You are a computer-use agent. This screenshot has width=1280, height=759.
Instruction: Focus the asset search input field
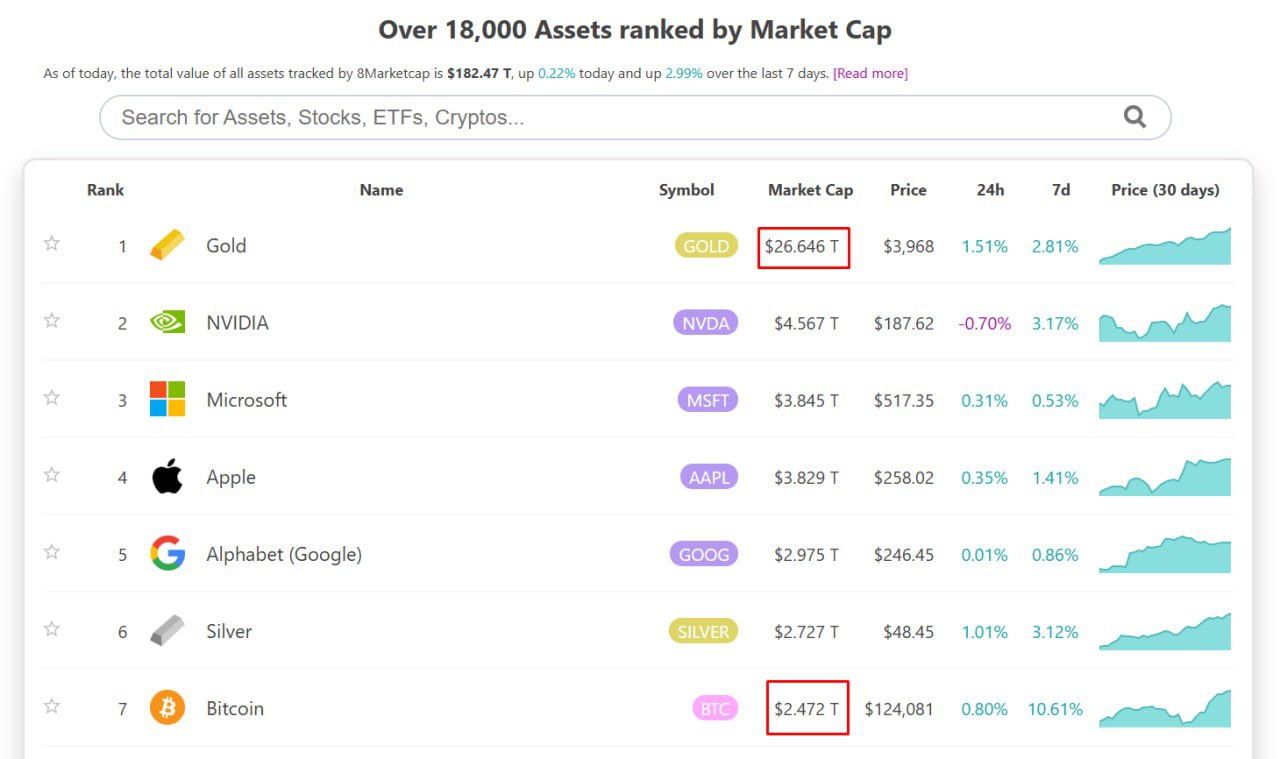pyautogui.click(x=600, y=117)
